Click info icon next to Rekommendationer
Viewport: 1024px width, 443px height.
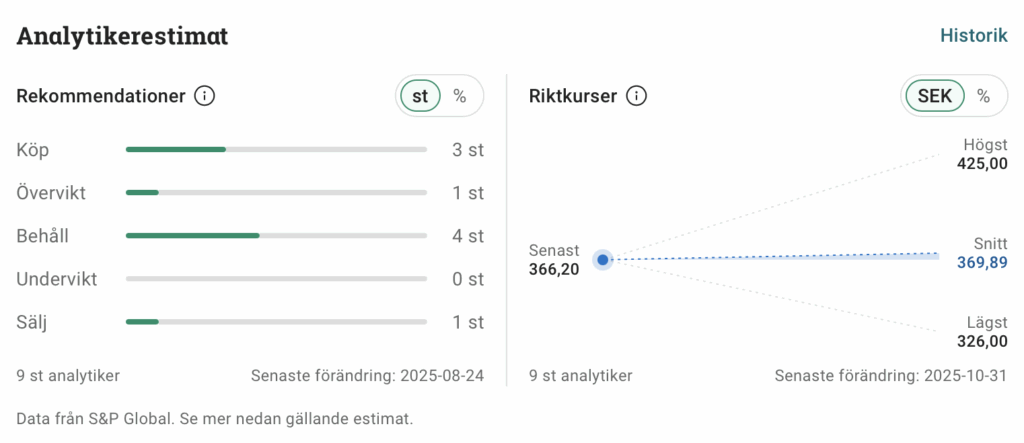pos(204,97)
